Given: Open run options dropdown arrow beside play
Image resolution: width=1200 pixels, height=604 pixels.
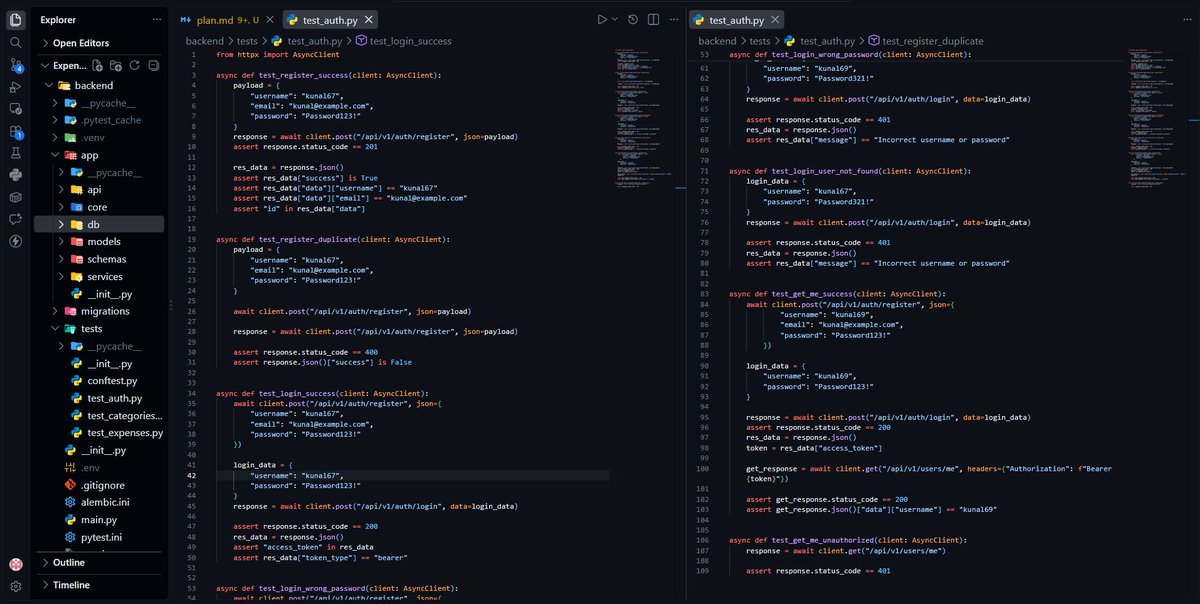Looking at the screenshot, I should coord(613,19).
